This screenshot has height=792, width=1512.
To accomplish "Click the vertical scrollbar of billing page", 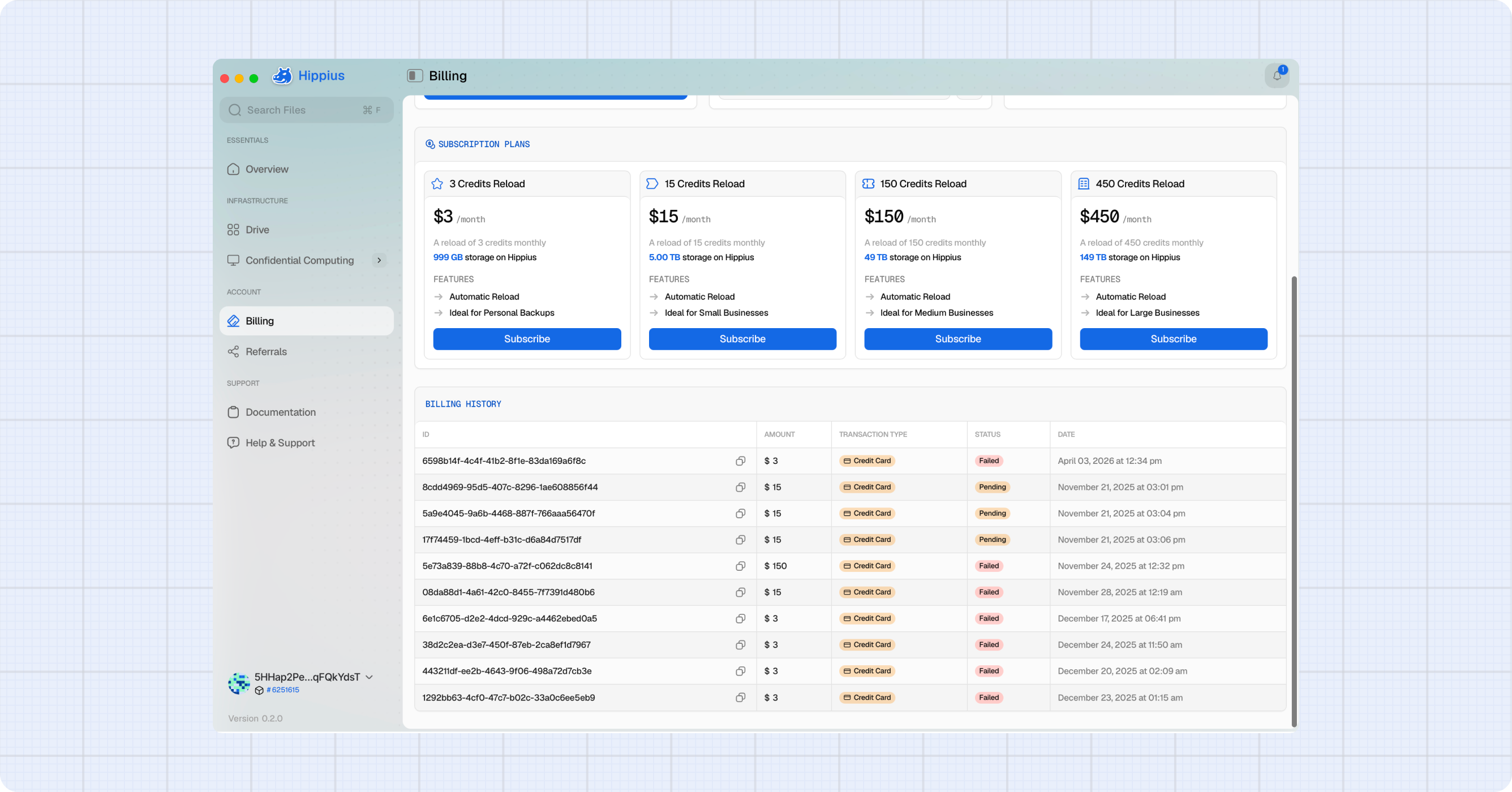I will (1294, 502).
